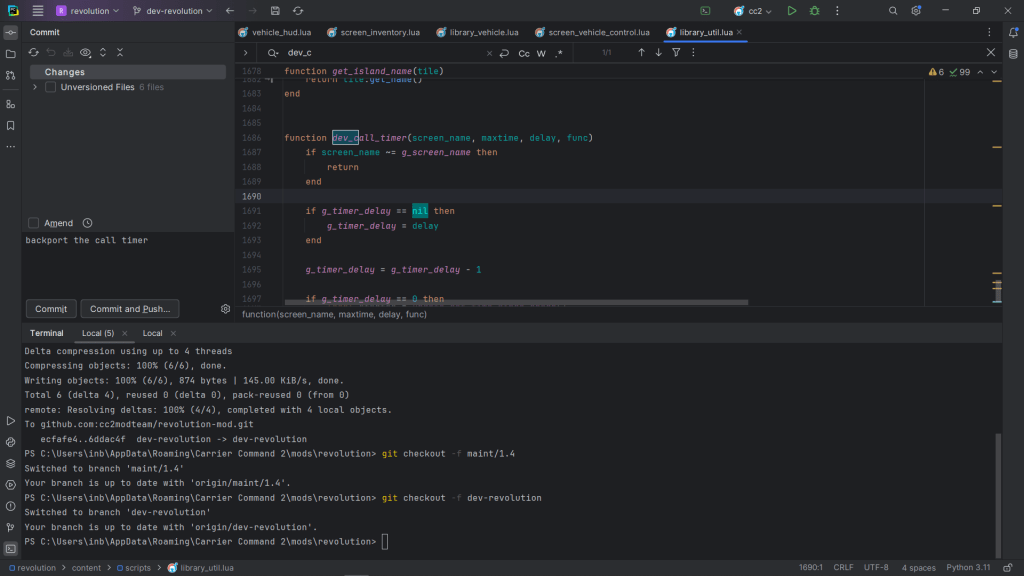
Task: Switch to the screen_inventory.lua tab
Action: (x=377, y=32)
